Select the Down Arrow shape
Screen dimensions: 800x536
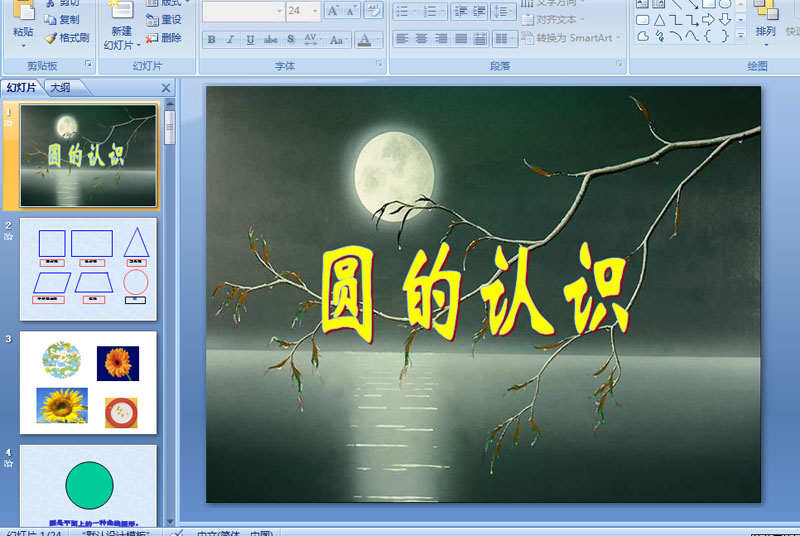[x=724, y=20]
